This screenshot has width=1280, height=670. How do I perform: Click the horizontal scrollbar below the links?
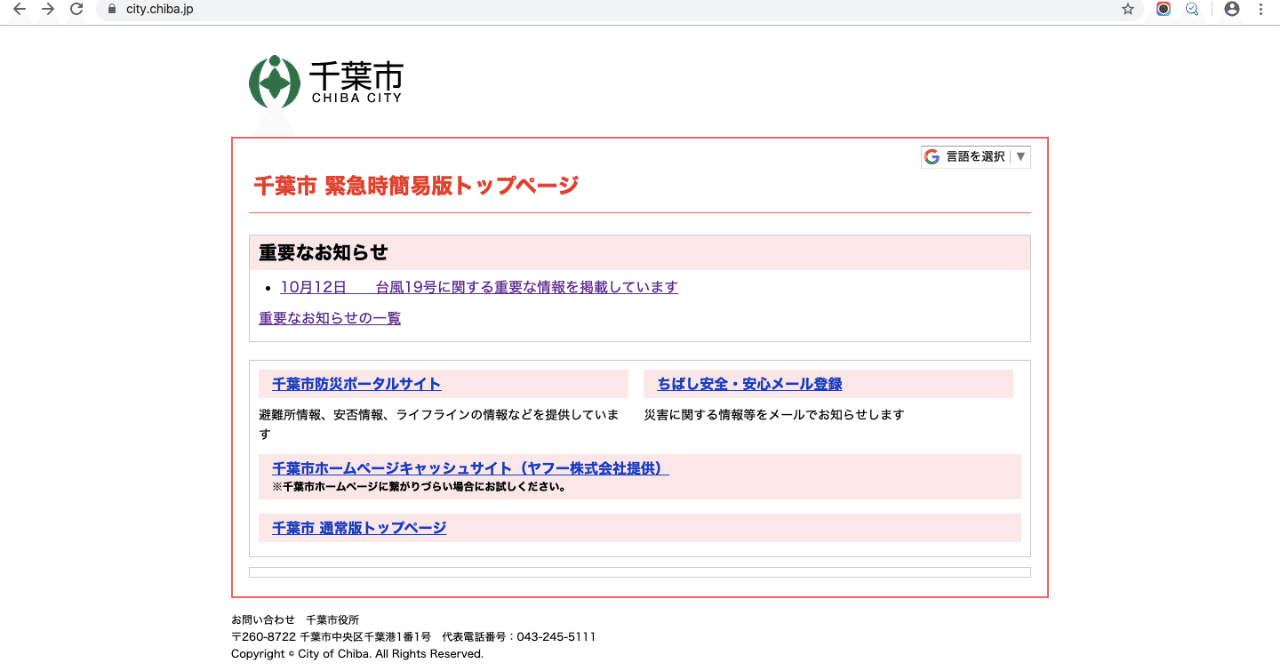pyautogui.click(x=640, y=571)
